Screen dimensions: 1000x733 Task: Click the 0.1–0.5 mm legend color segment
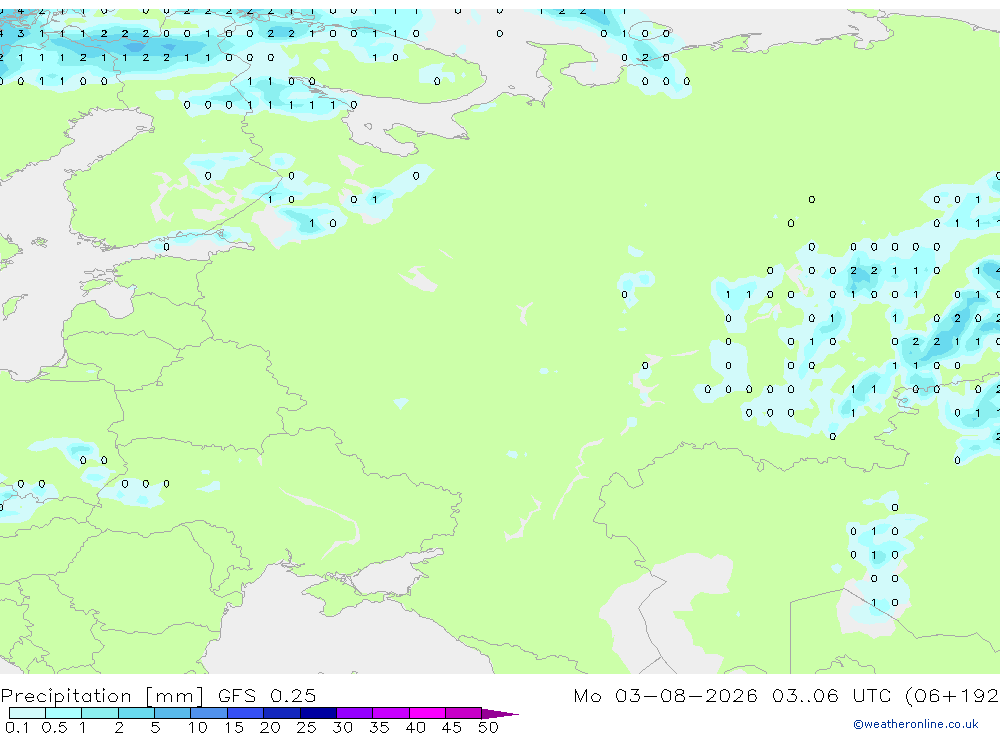[x=27, y=713]
